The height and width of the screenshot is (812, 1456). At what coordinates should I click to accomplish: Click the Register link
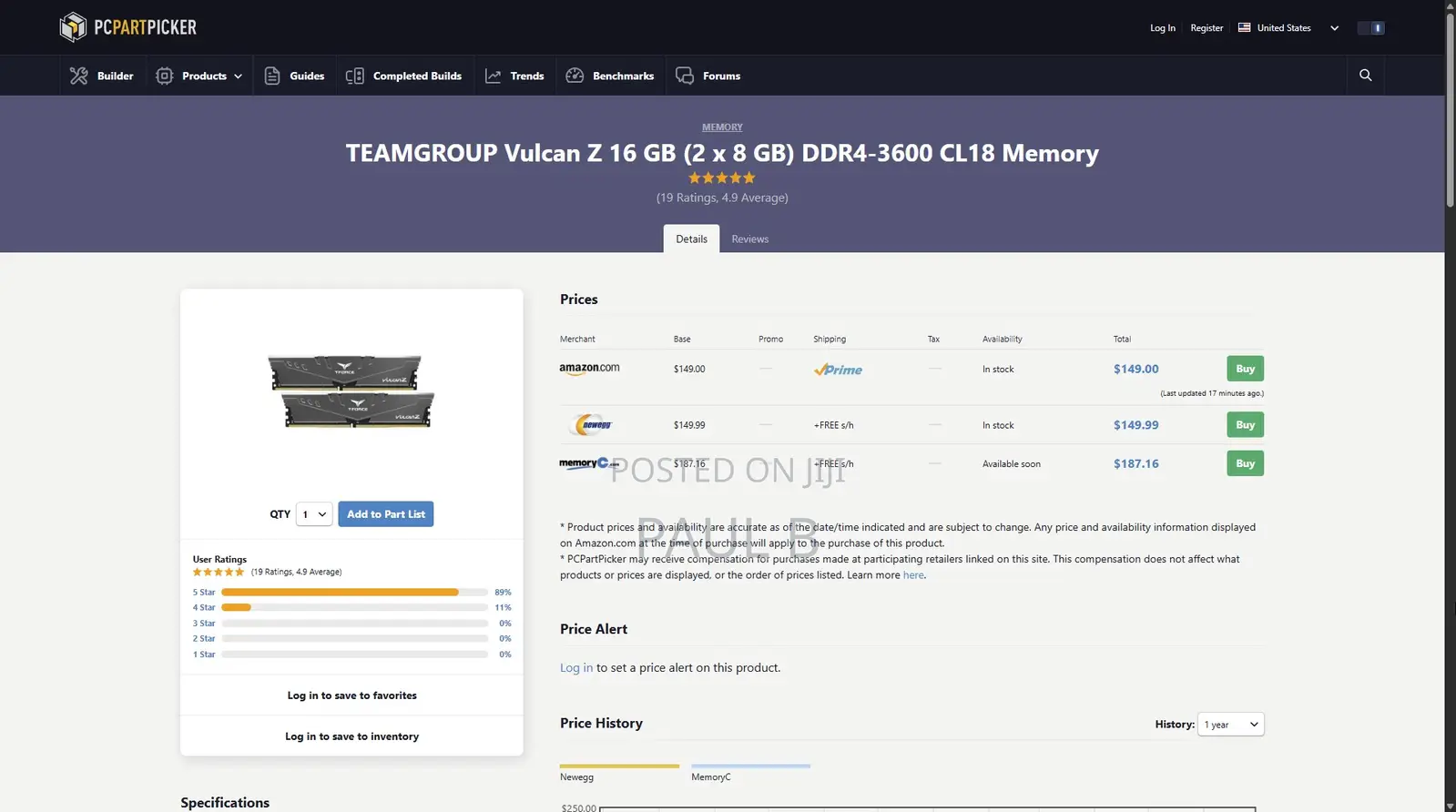click(x=1207, y=28)
